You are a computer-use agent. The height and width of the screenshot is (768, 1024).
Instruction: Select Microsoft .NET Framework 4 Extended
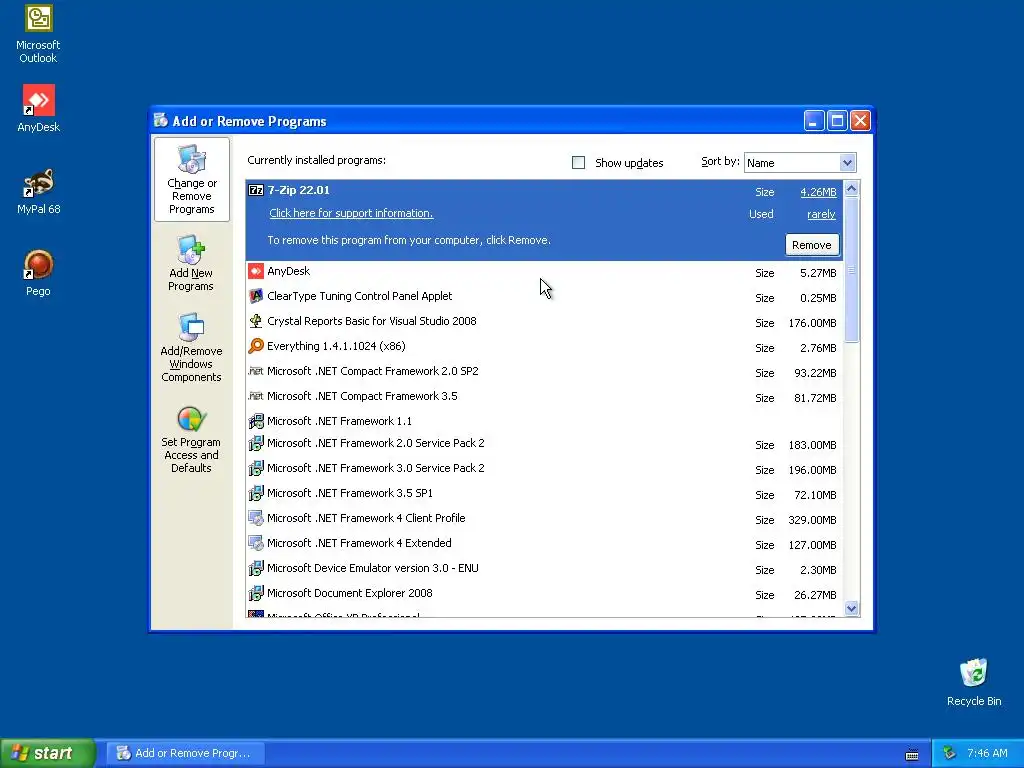[359, 543]
